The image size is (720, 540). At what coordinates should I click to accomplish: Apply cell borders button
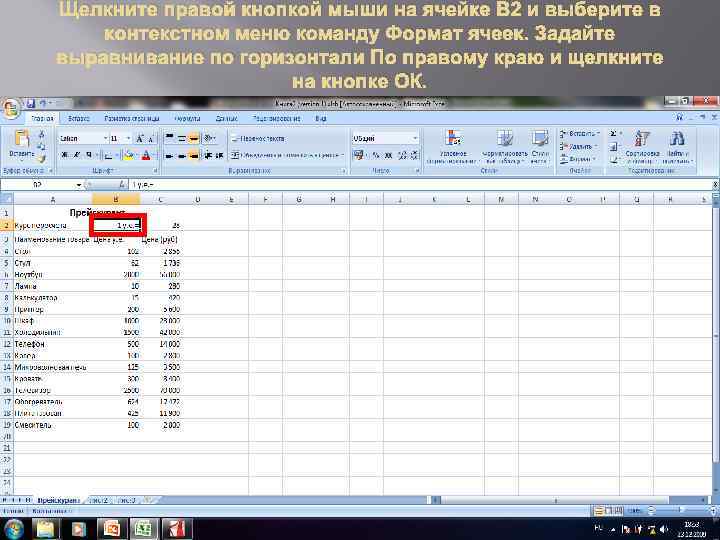(x=107, y=156)
